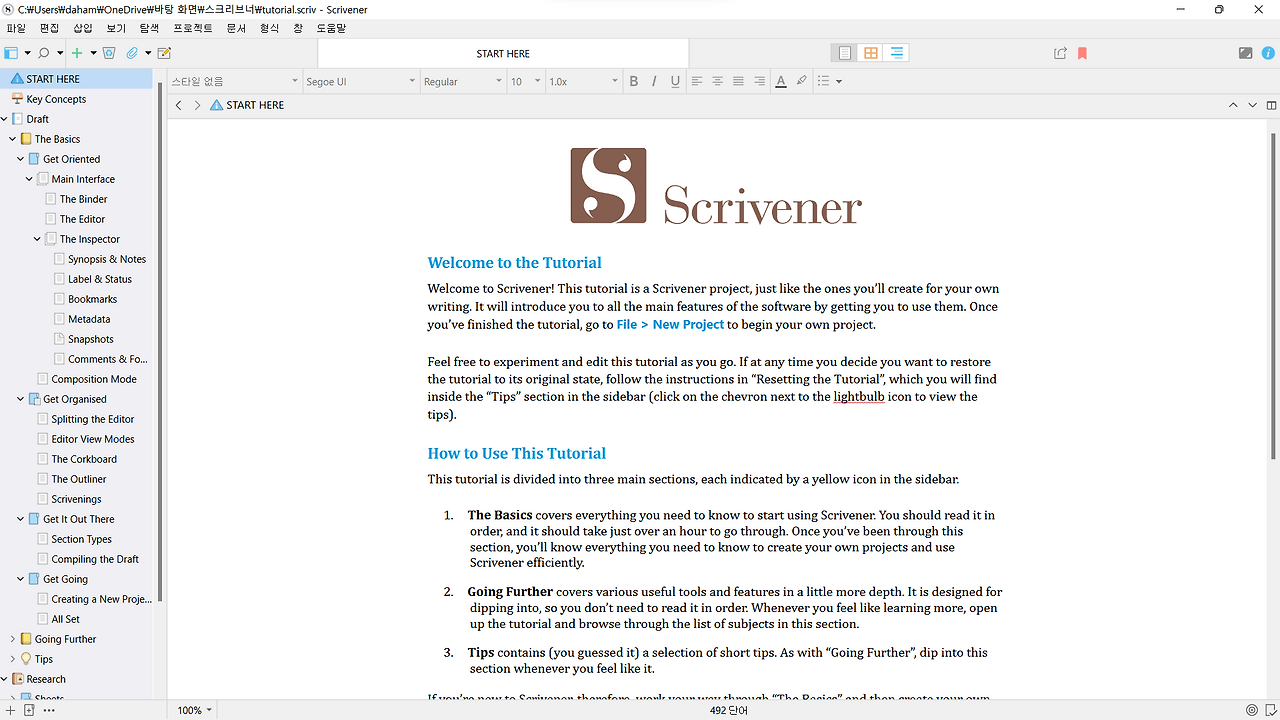This screenshot has width=1280, height=720.
Task: Click the highlight color marker
Action: [x=802, y=81]
